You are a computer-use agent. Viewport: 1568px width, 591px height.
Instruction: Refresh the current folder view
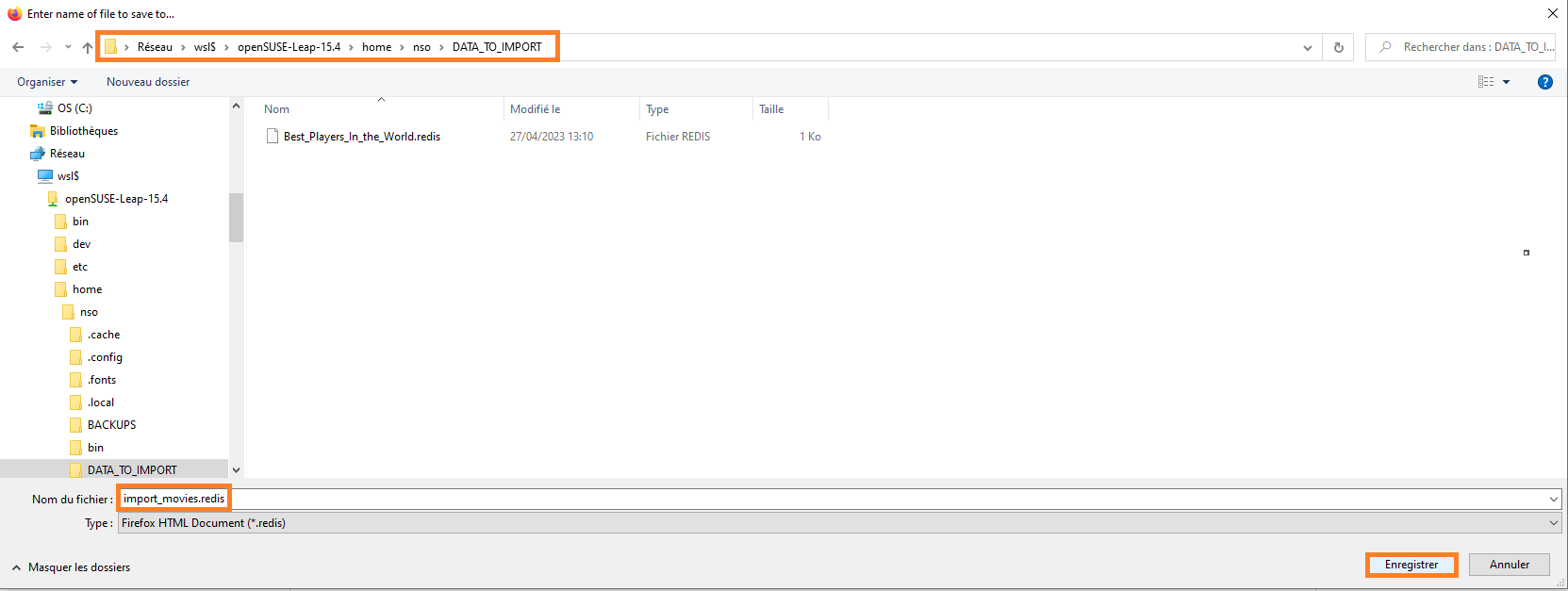(1338, 47)
